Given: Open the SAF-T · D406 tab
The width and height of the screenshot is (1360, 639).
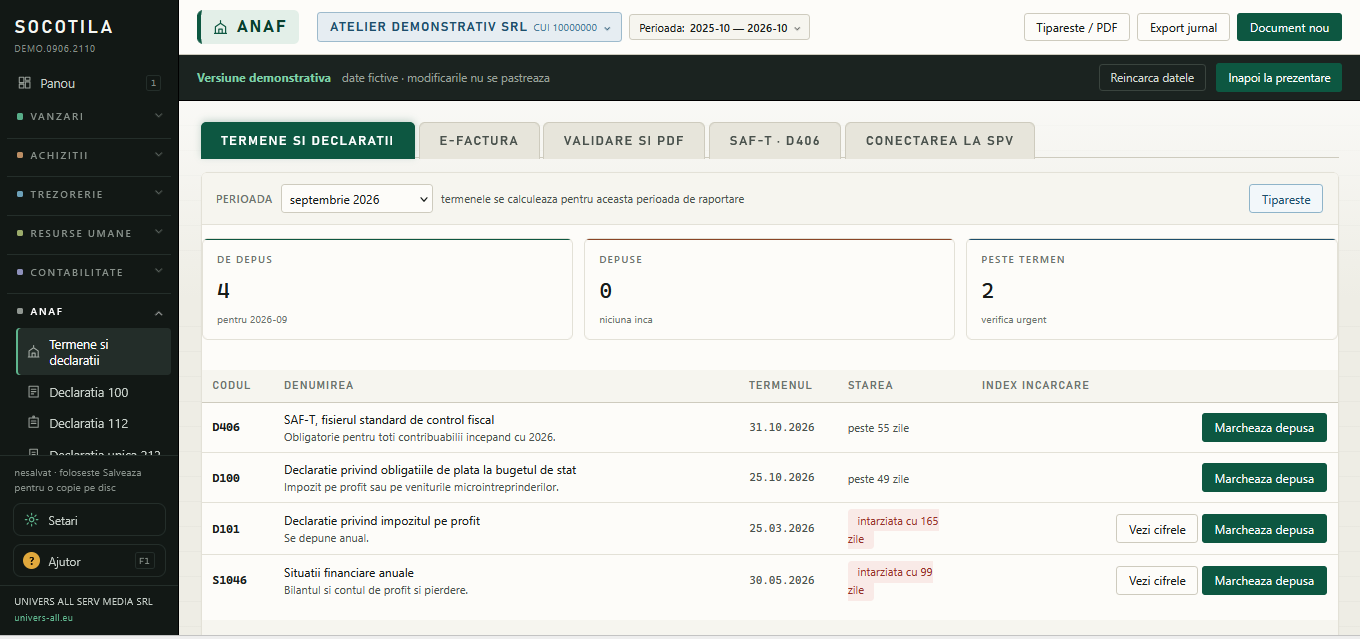Looking at the screenshot, I should 775,141.
